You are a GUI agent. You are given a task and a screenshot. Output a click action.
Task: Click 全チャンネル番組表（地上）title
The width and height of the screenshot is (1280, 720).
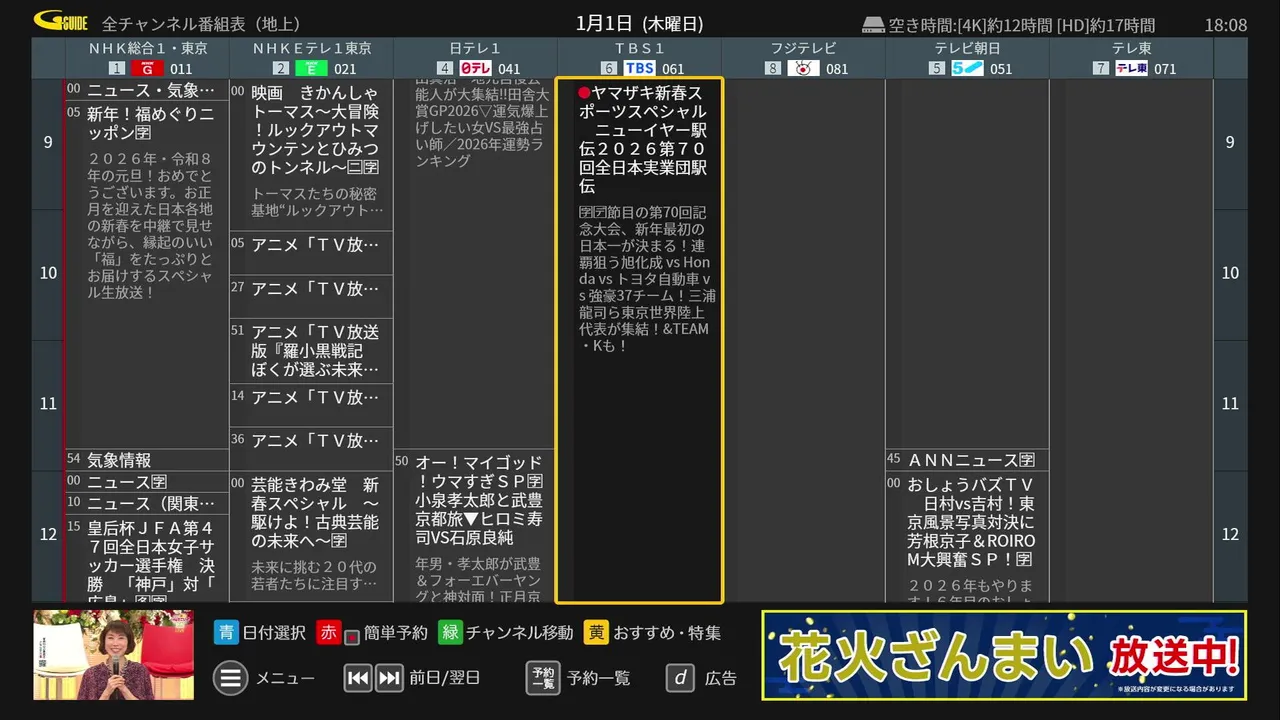coord(201,24)
